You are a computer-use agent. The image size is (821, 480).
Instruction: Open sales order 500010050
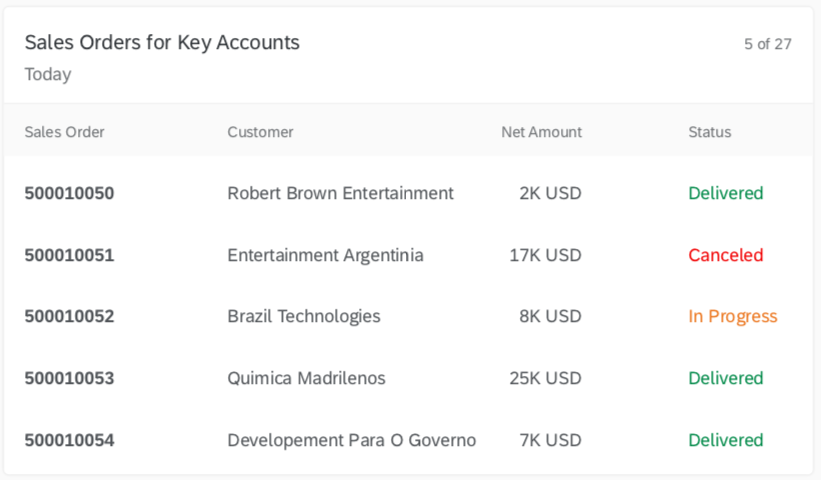click(x=69, y=193)
